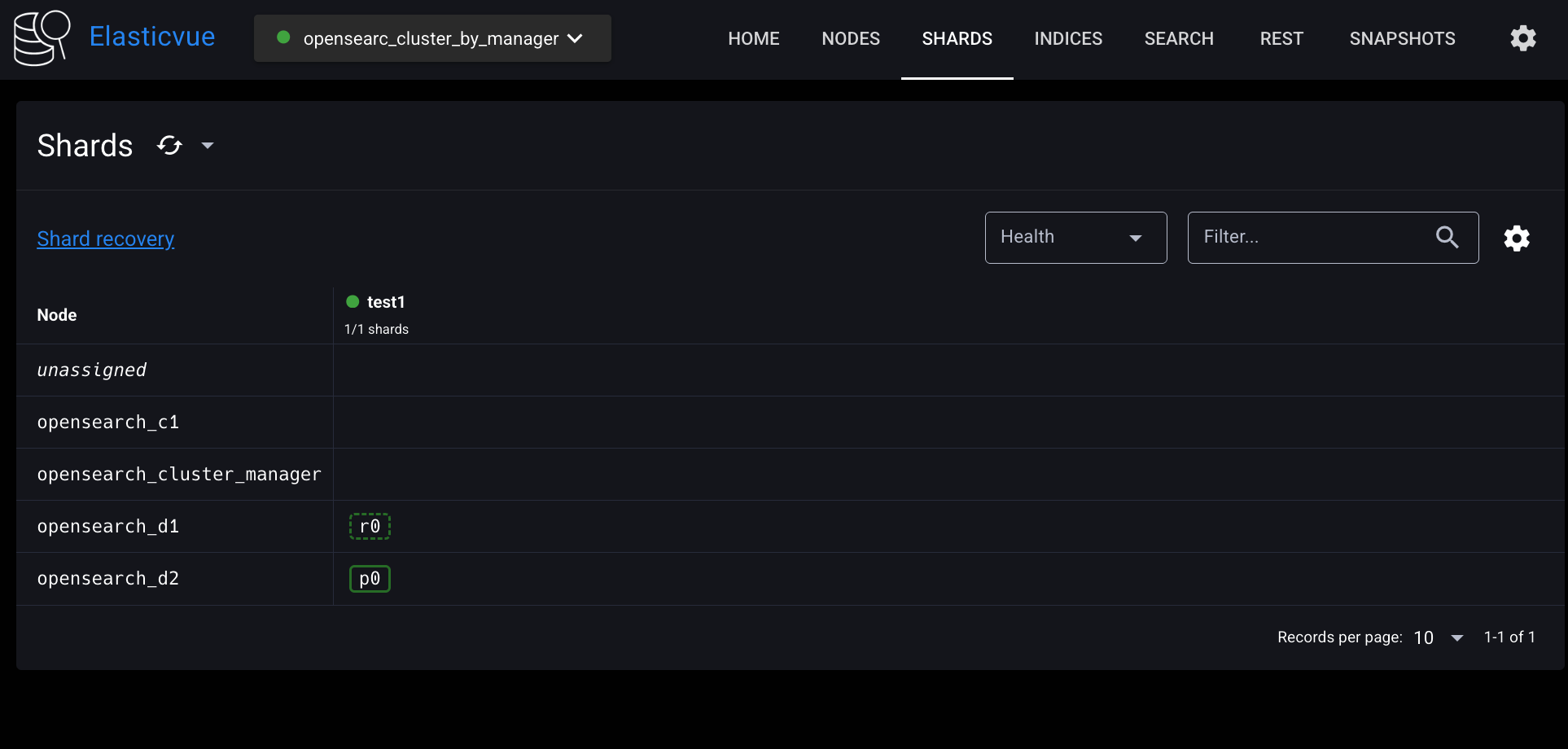
Task: Click the Elasticvue database logo icon
Action: pos(42,38)
